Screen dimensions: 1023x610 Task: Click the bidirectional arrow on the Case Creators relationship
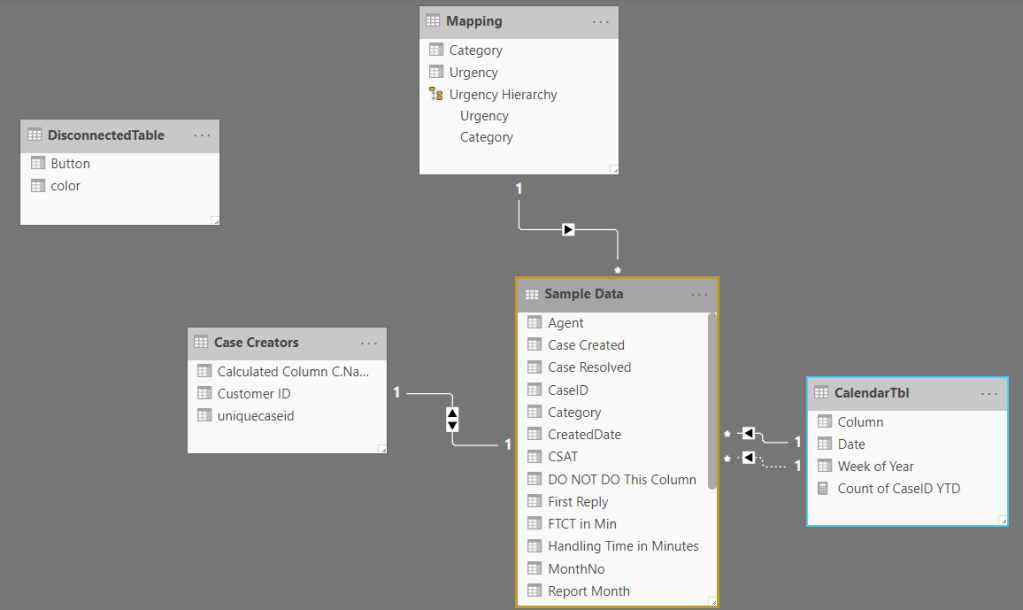tap(452, 419)
